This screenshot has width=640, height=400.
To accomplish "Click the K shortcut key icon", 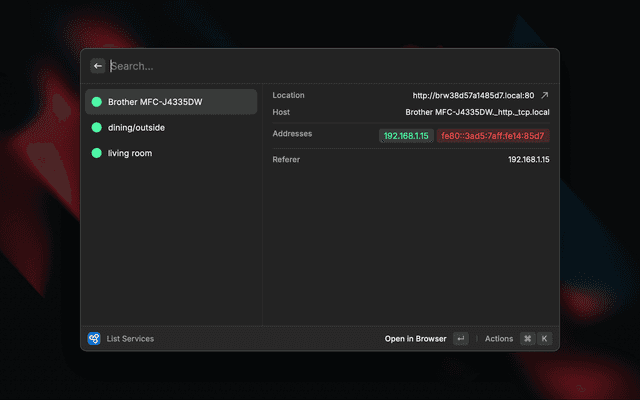I will coord(544,339).
